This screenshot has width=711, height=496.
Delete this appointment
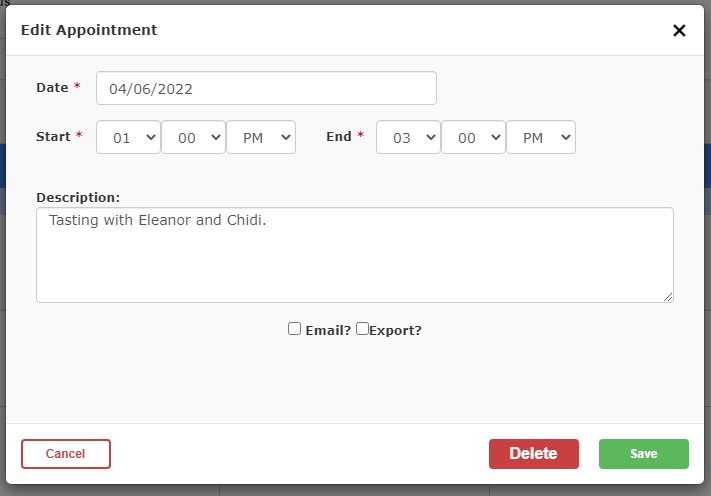(534, 454)
